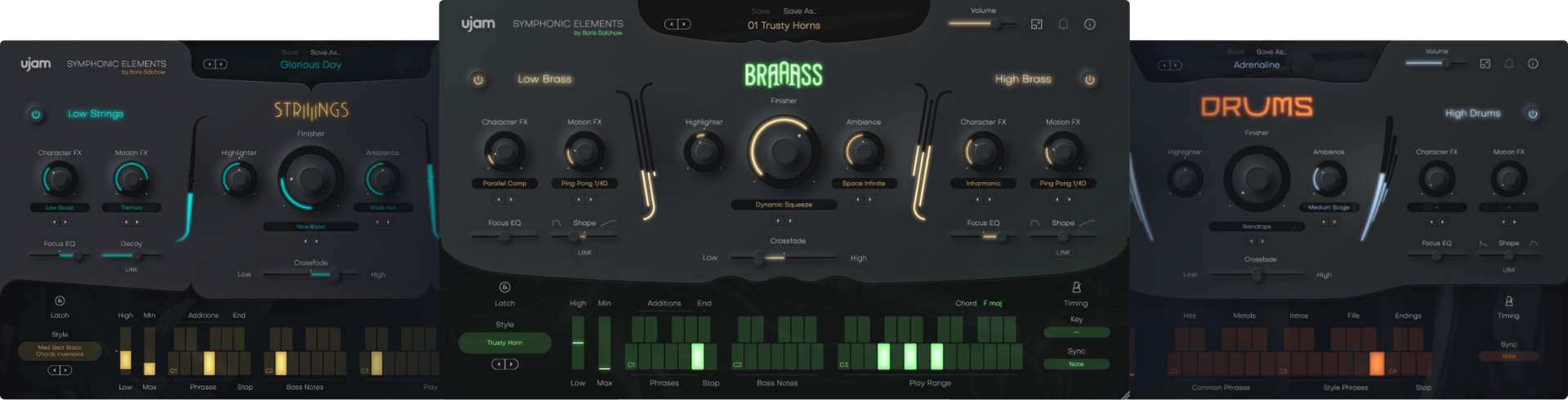Click the DRUMS Ambience knob
Screen dimensions: 1568x400
click(1329, 180)
